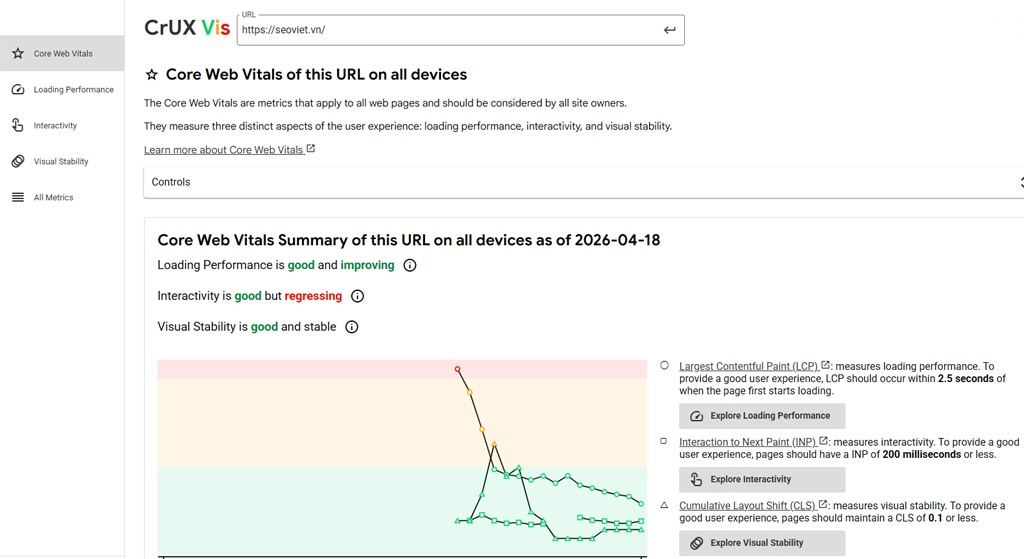Click the star icon beside Core Web Vitals in sidebar
Viewport: 1024px width, 559px height.
click(x=18, y=54)
